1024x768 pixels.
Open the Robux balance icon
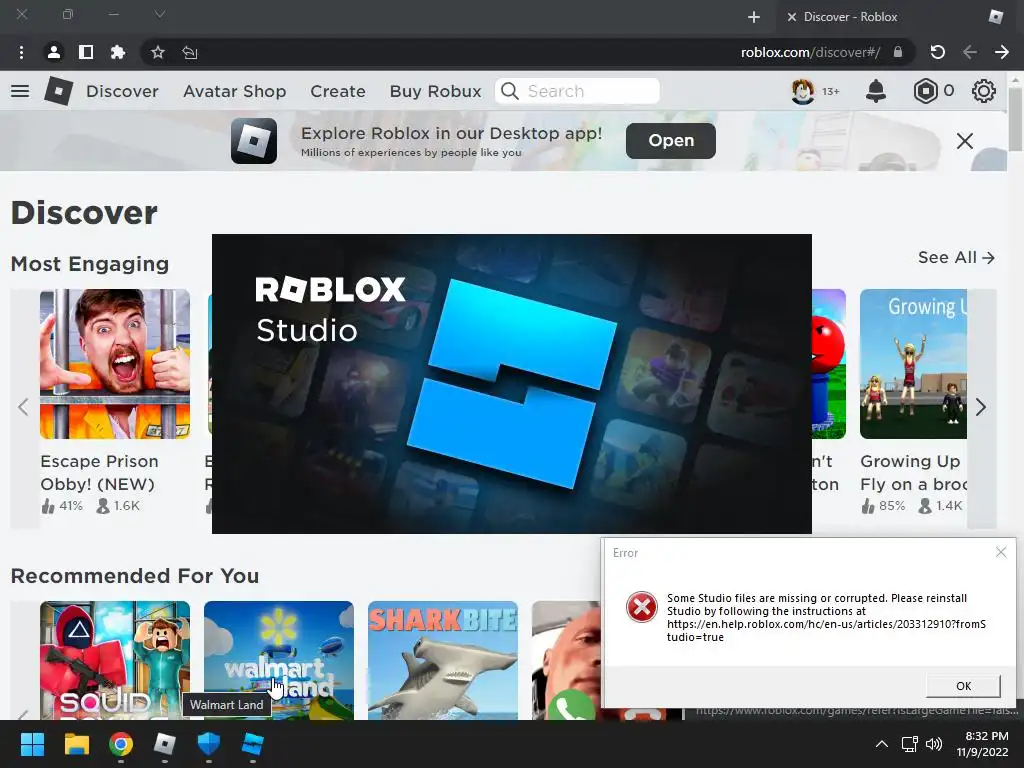coord(925,91)
